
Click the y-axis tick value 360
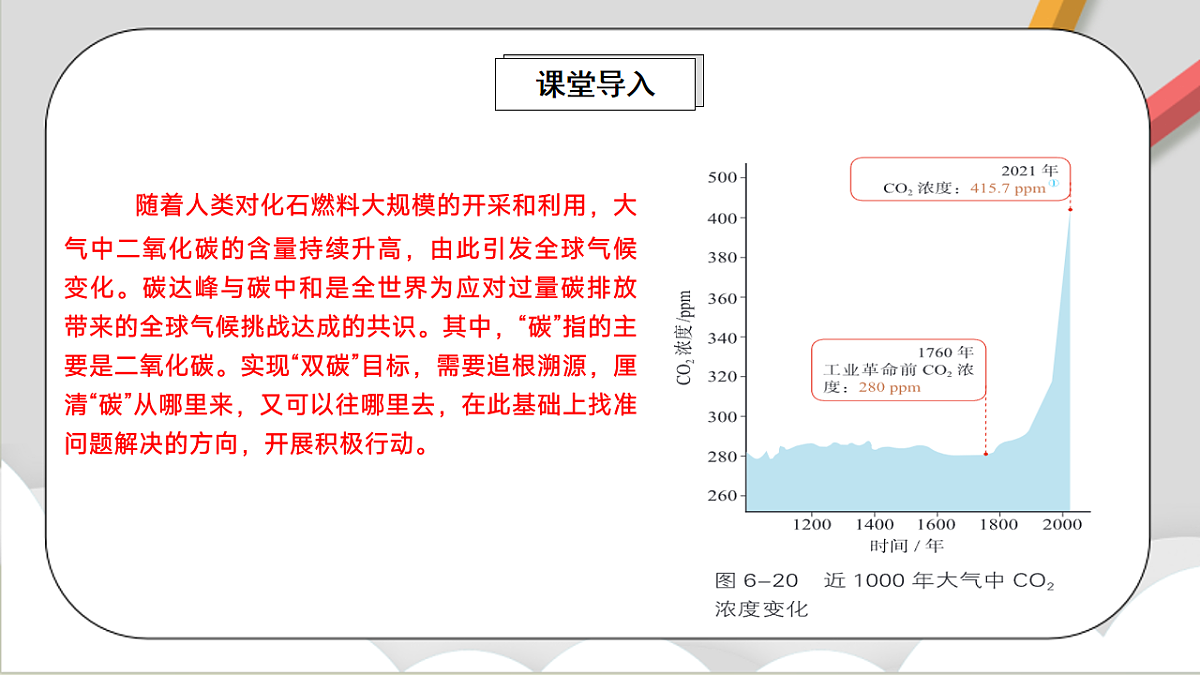[723, 298]
